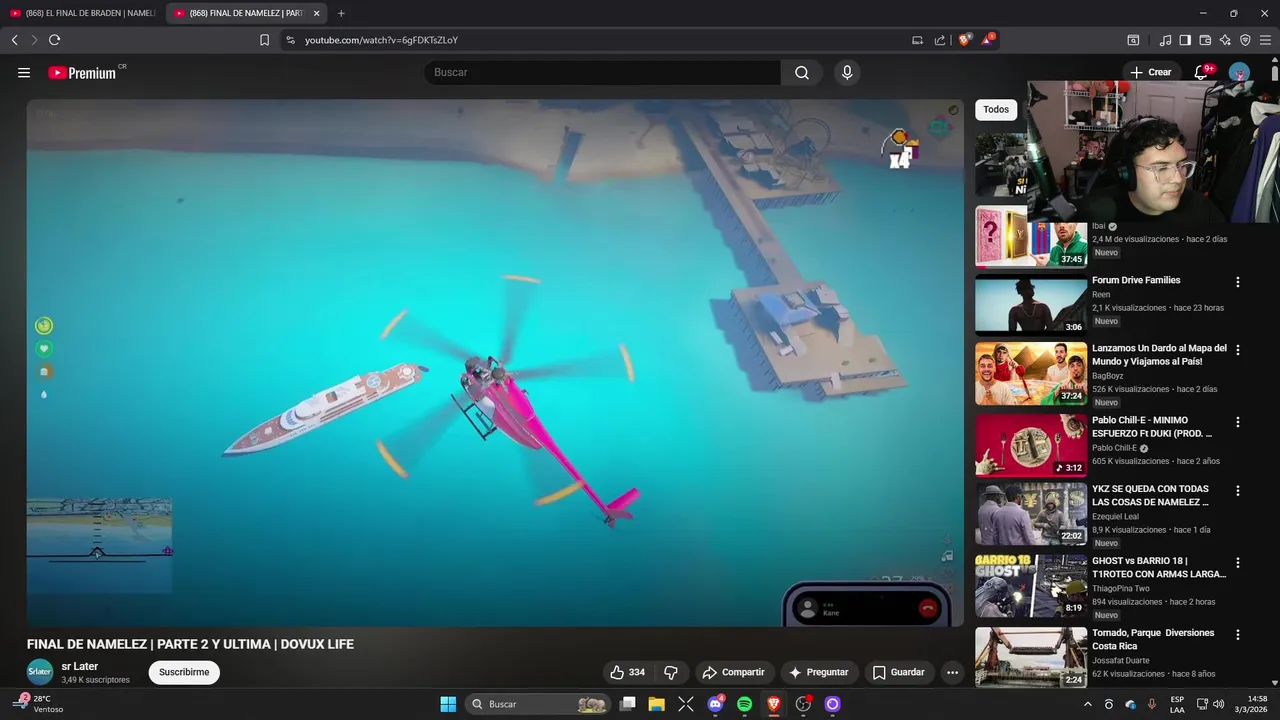Screen dimensions: 1280x720
Task: Open the weather widget showing 28°C
Action: tap(40, 704)
